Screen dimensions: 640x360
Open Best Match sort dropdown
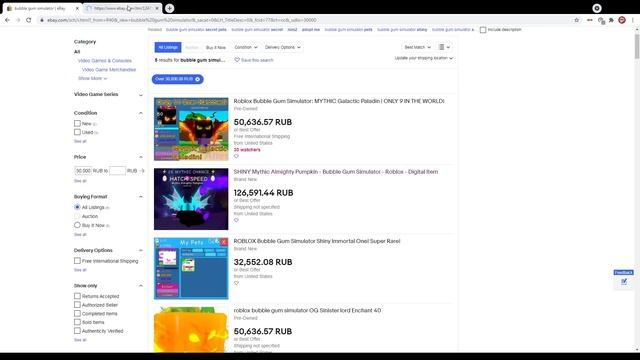tap(417, 47)
